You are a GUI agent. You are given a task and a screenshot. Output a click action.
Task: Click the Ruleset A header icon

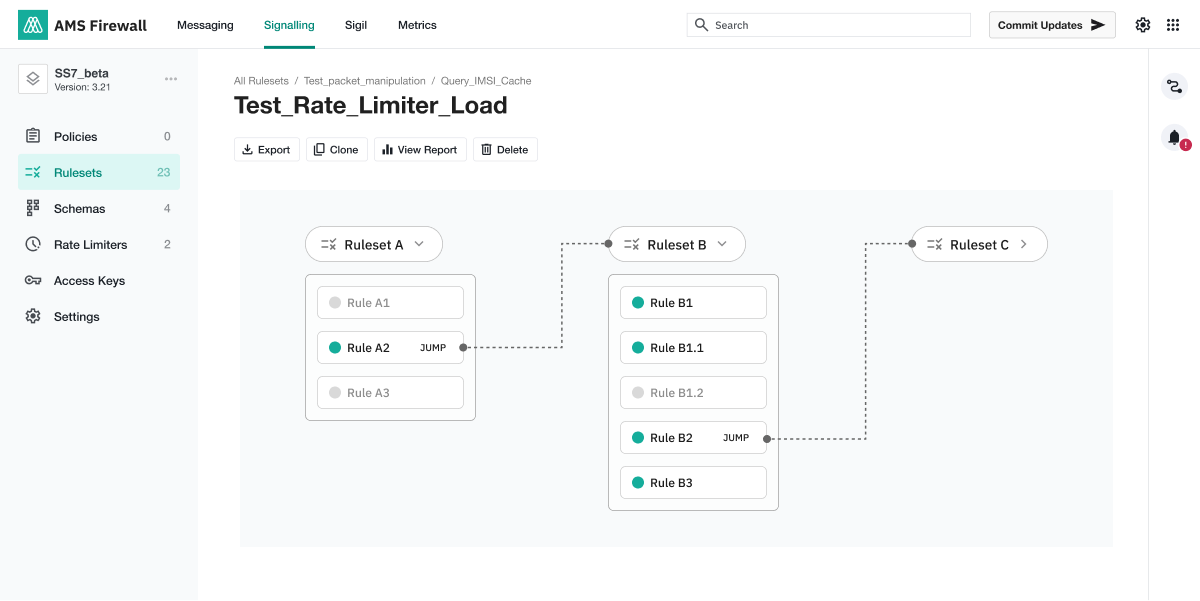(x=329, y=244)
